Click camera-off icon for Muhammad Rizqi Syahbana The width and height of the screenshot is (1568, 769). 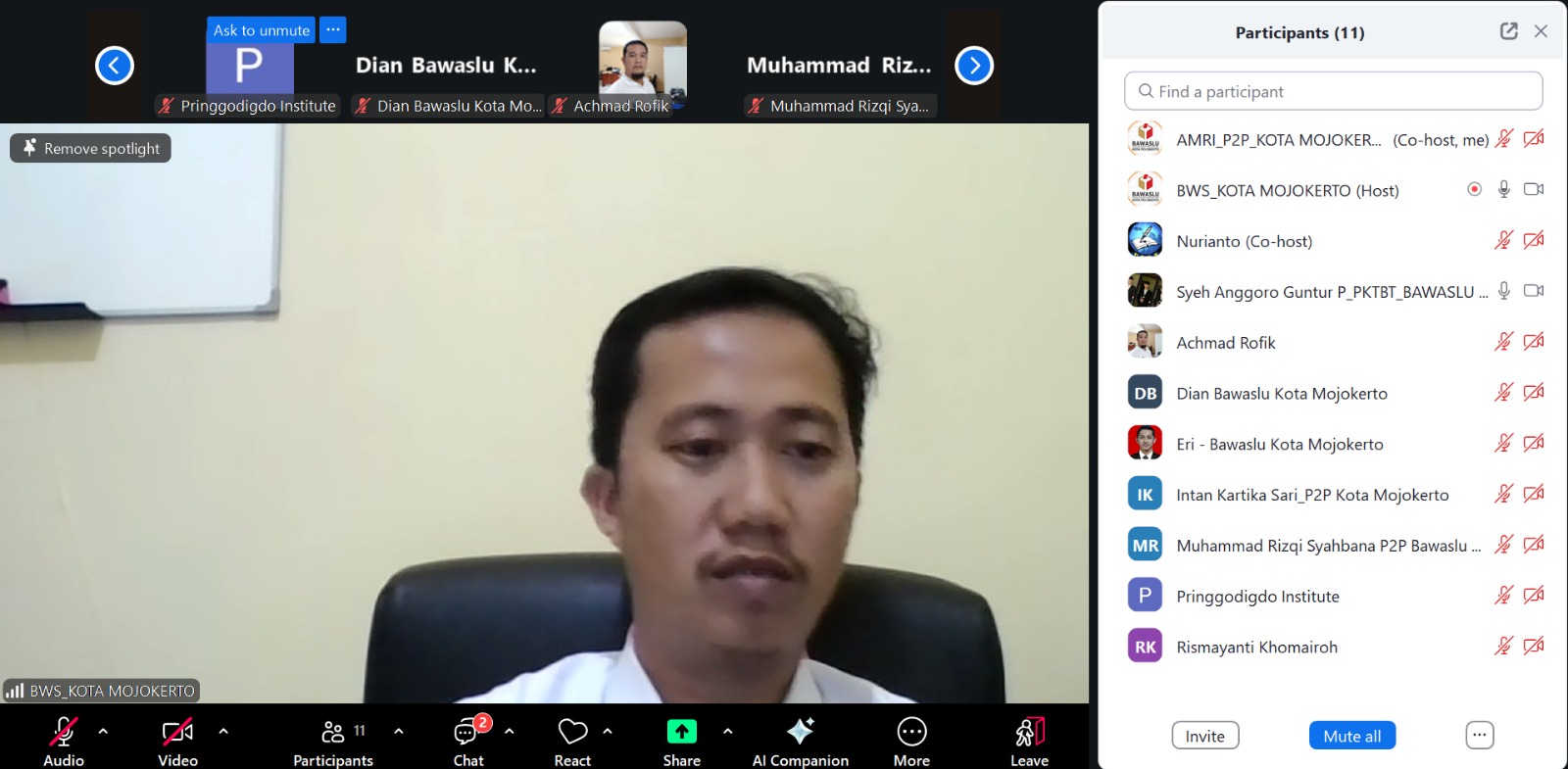pos(1535,545)
